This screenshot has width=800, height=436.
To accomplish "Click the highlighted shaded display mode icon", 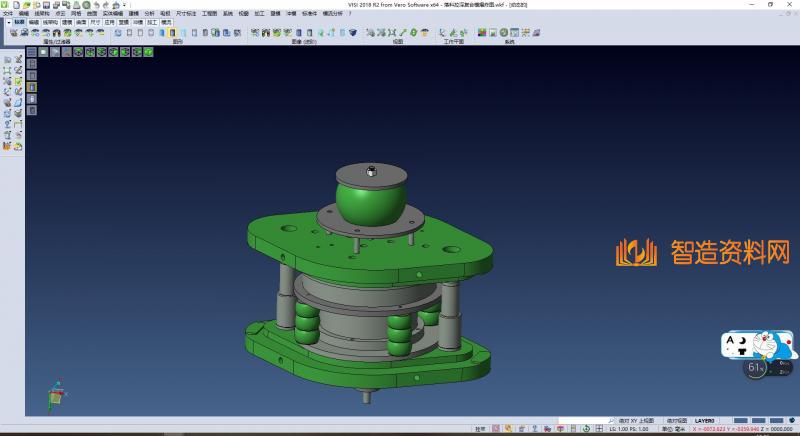I will click(172, 33).
